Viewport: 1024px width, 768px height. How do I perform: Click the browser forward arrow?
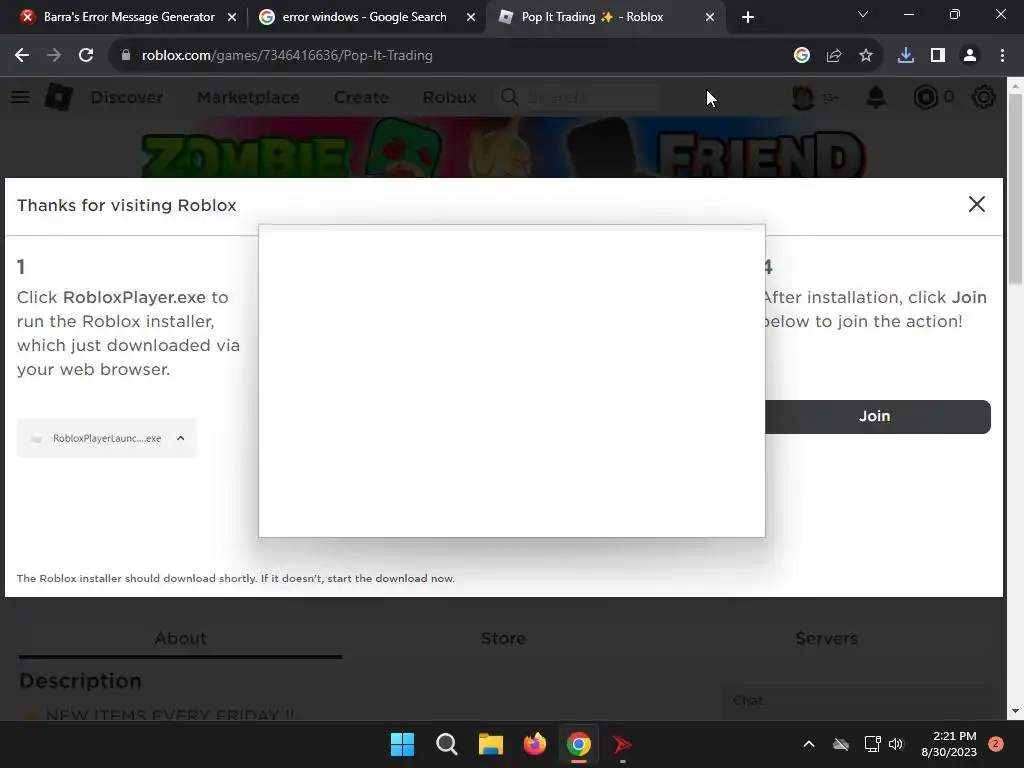tap(54, 56)
